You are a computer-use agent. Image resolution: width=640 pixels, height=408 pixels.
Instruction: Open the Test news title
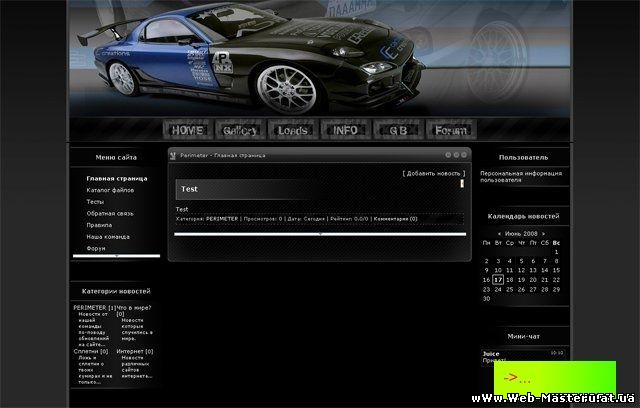click(189, 189)
